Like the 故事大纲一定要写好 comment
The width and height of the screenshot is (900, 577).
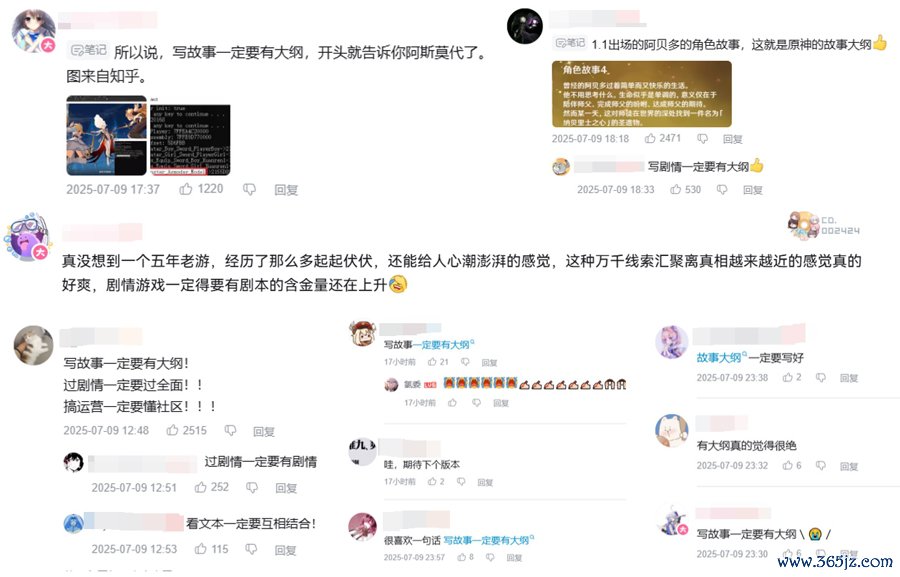tap(788, 377)
